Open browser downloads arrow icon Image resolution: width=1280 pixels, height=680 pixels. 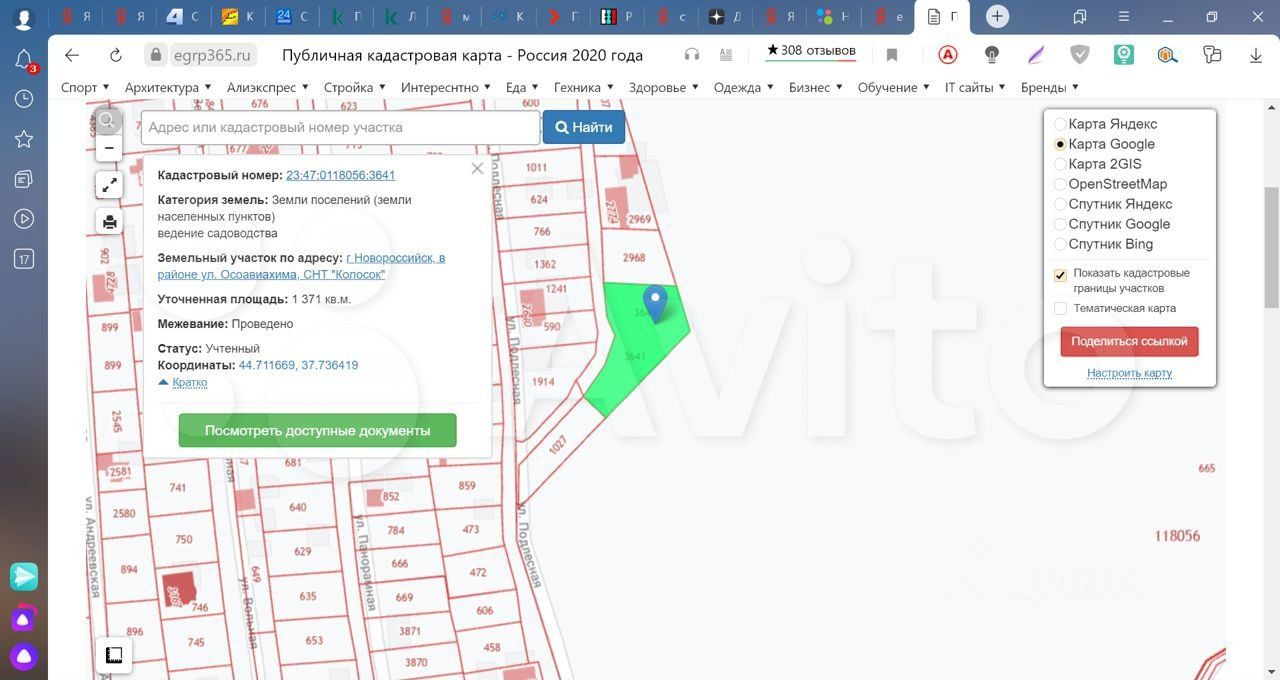pos(1256,55)
